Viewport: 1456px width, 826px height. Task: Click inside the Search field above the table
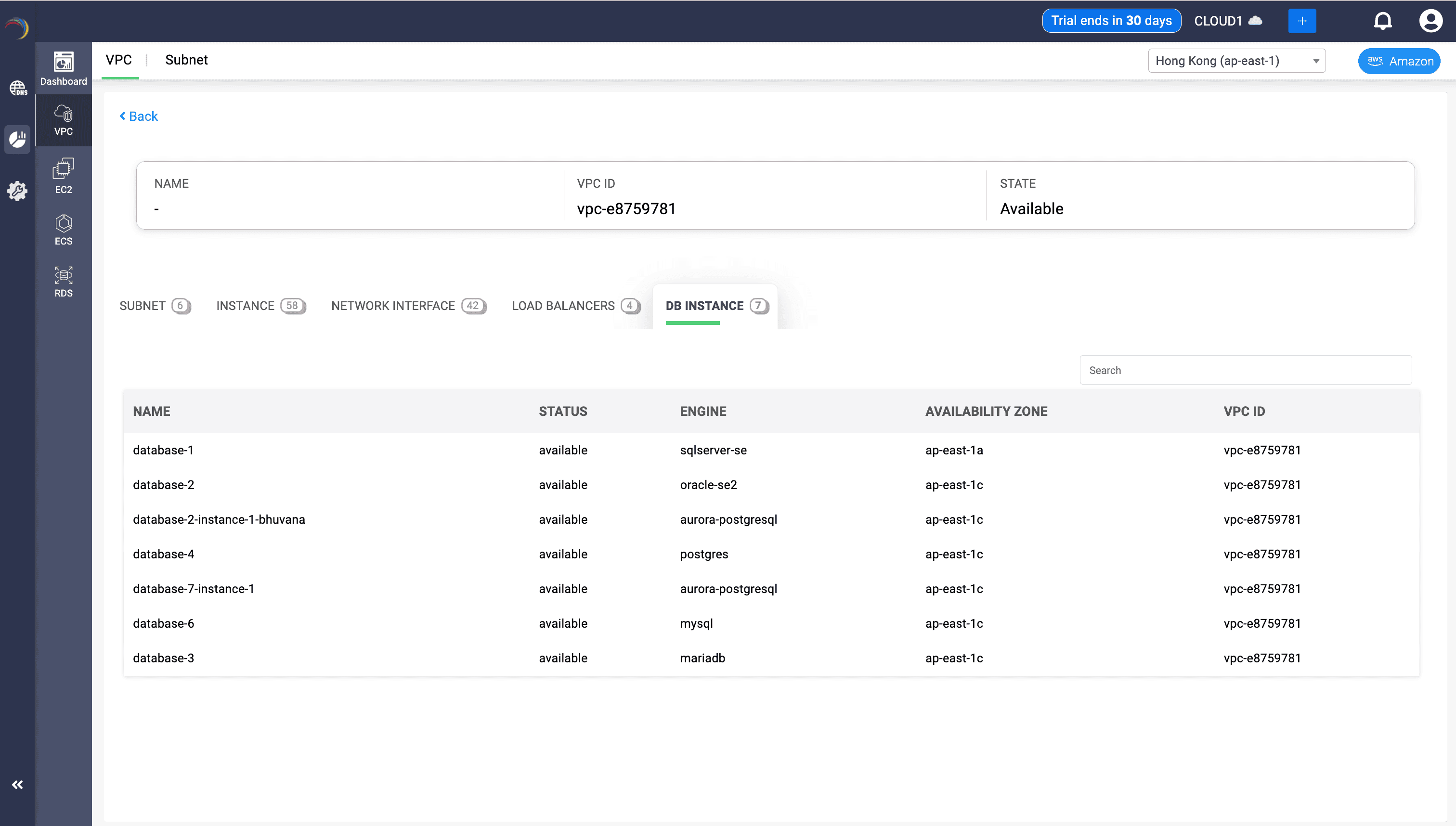point(1246,369)
